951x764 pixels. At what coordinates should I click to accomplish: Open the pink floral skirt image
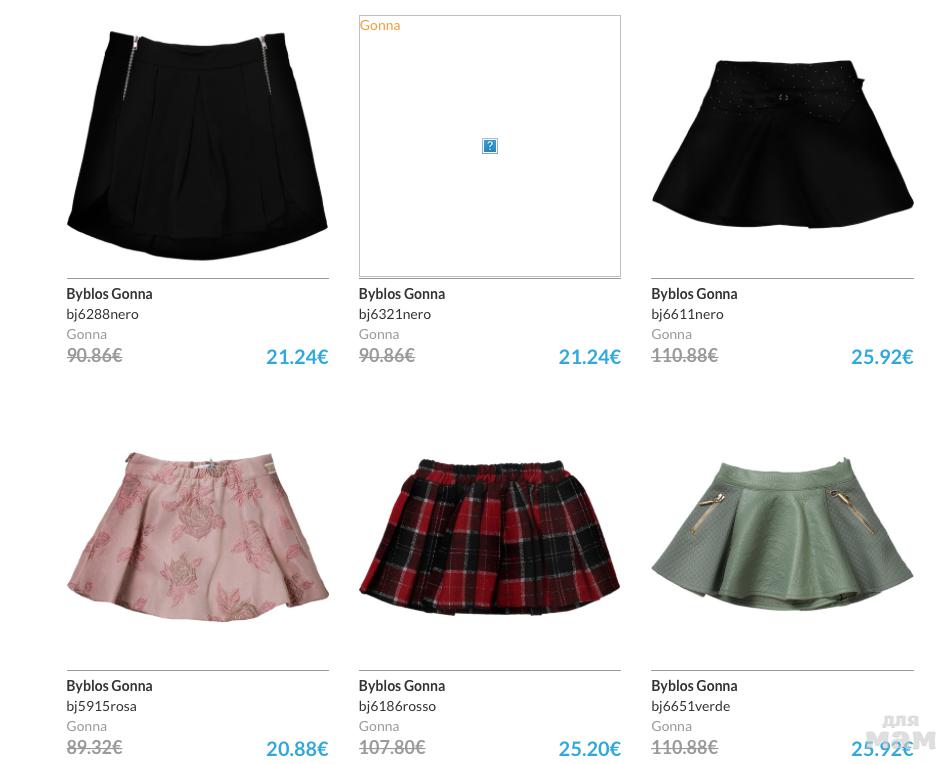coord(198,537)
